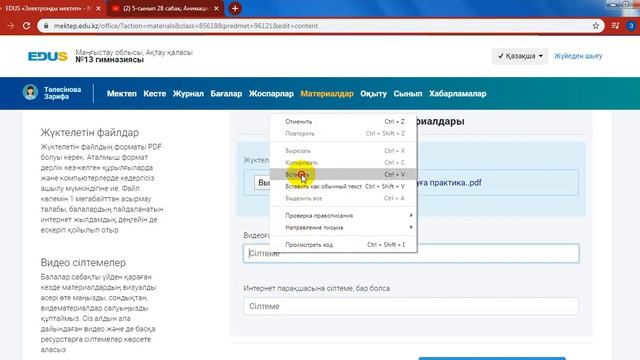Click the uploaded практика..pdf file name
640x360 pixels.
pyautogui.click(x=449, y=182)
